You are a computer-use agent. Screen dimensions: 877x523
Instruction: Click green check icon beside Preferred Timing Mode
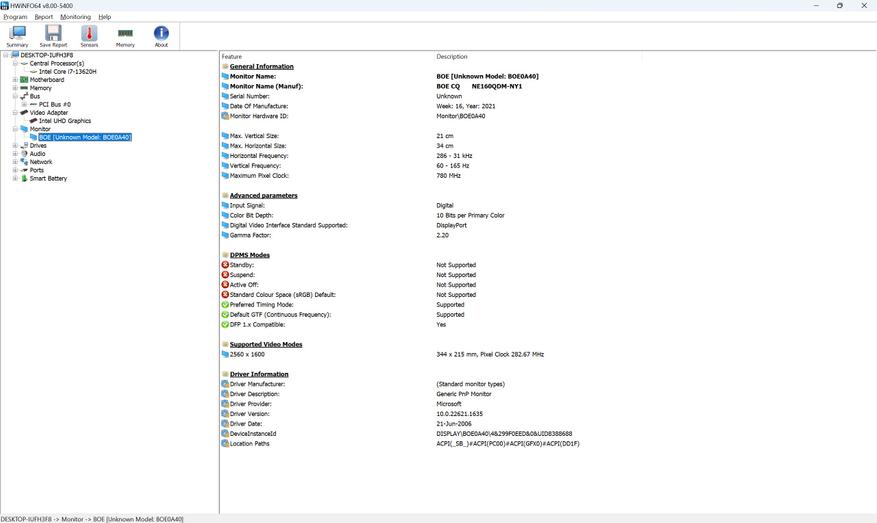225,305
